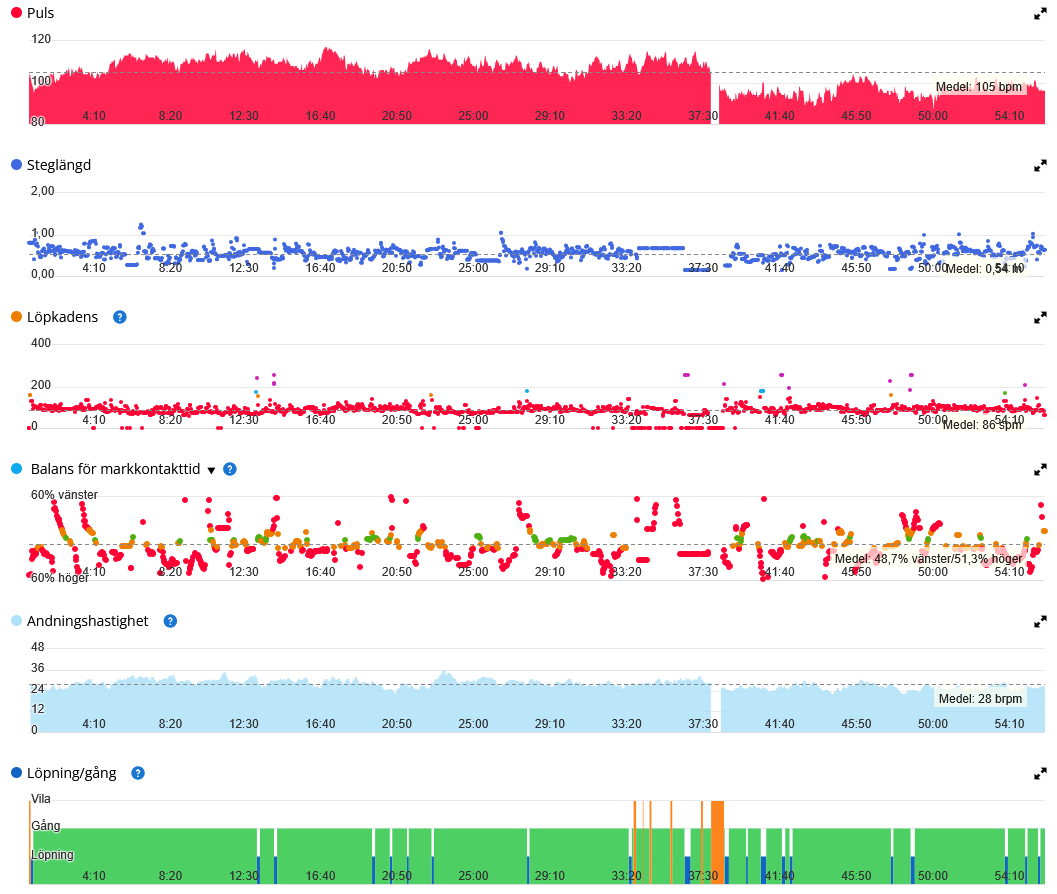Expand the Puls chart to full screen

[x=1040, y=13]
